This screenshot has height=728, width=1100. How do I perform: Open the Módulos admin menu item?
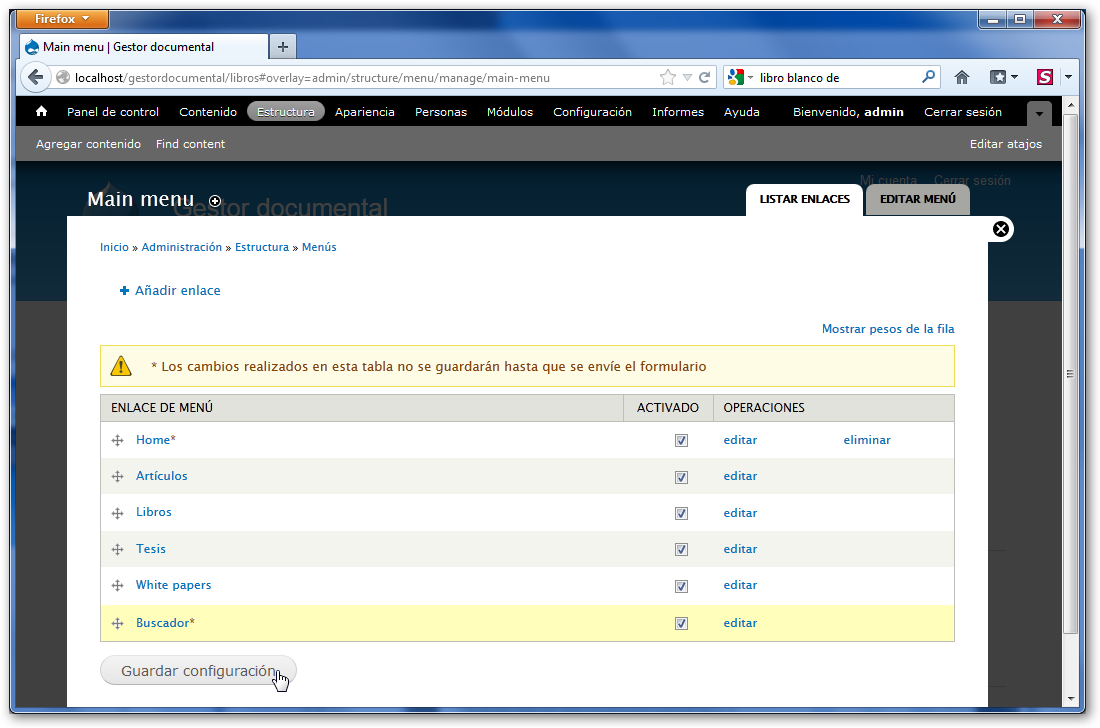509,112
